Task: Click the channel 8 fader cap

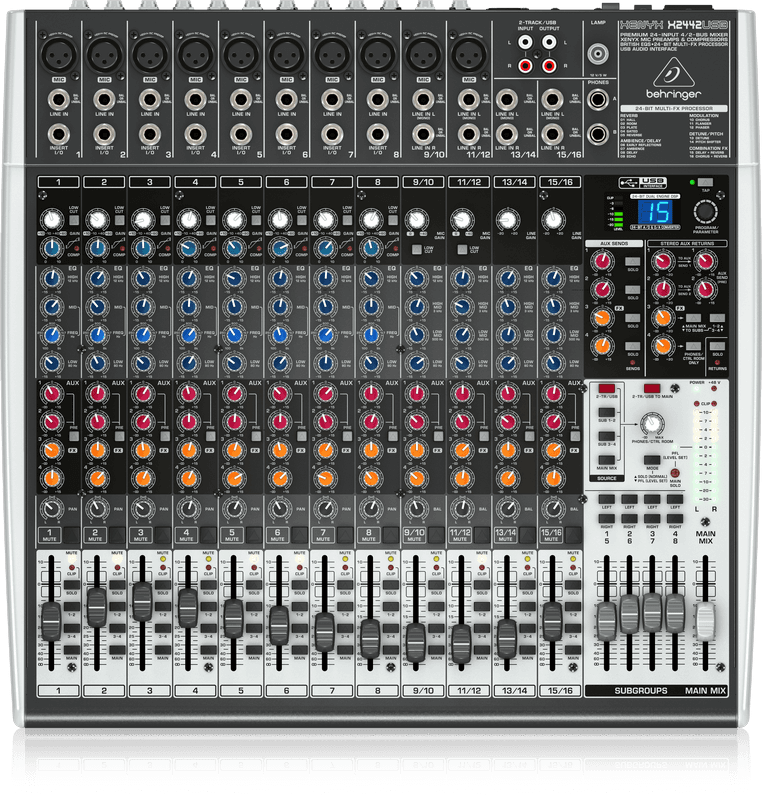Action: click(x=370, y=638)
